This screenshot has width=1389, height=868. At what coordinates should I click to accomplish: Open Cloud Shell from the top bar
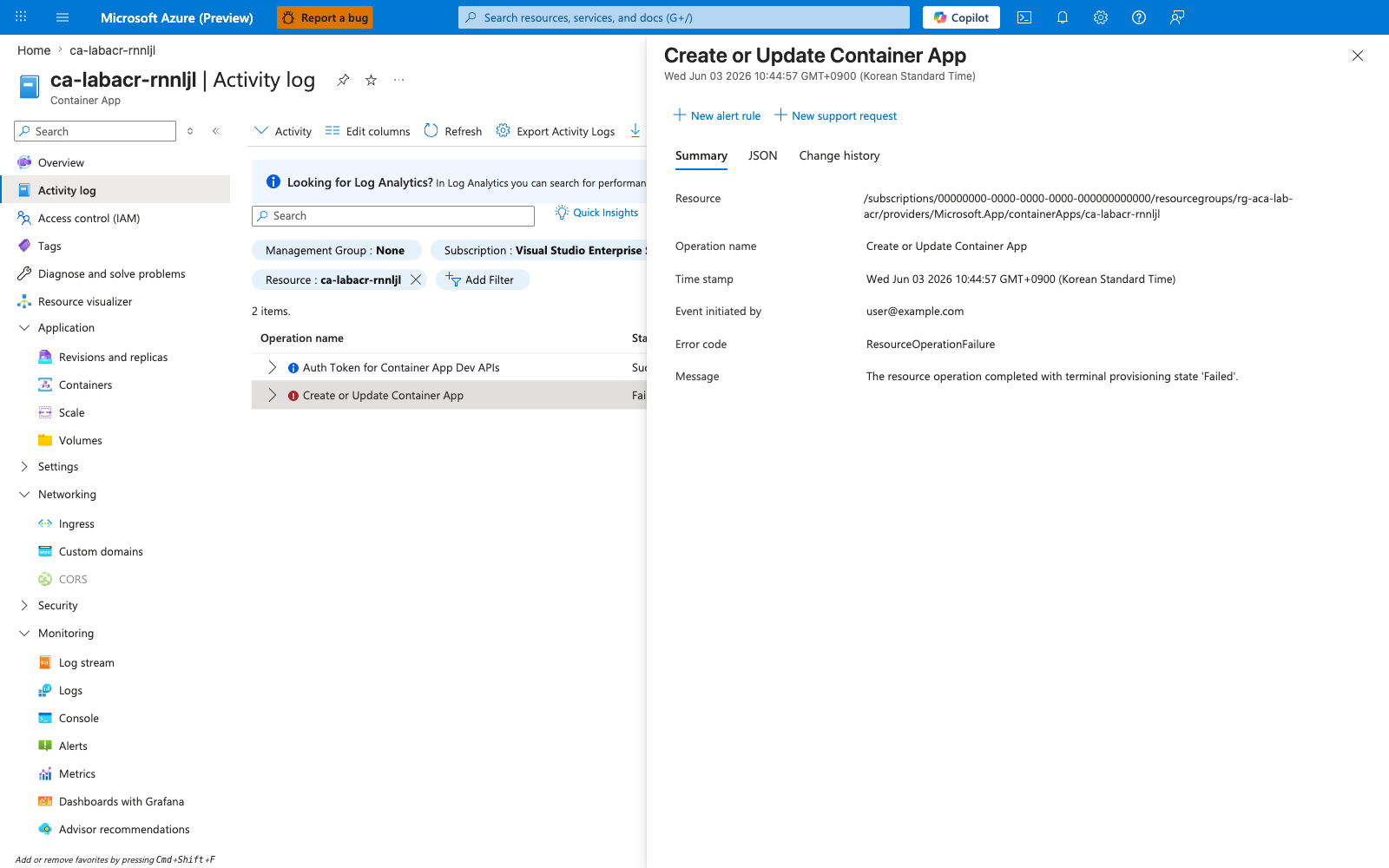pyautogui.click(x=1024, y=17)
